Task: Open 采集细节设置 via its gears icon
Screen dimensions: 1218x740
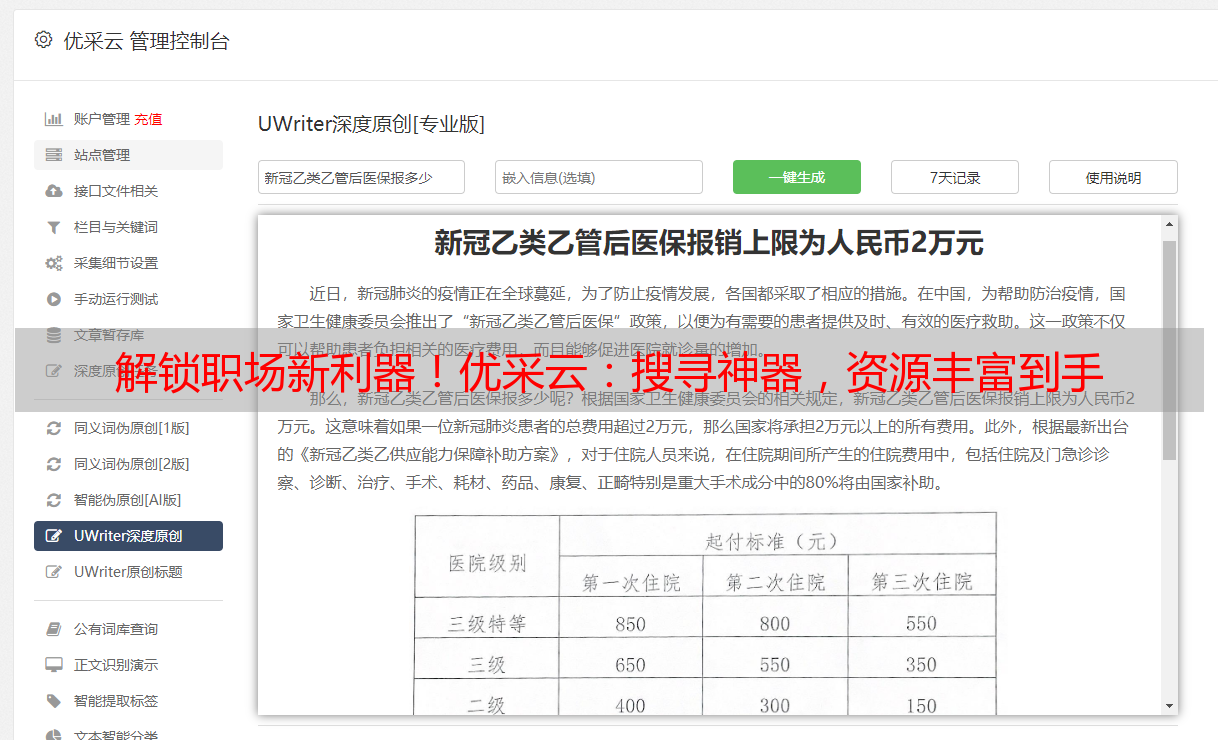Action: point(53,263)
